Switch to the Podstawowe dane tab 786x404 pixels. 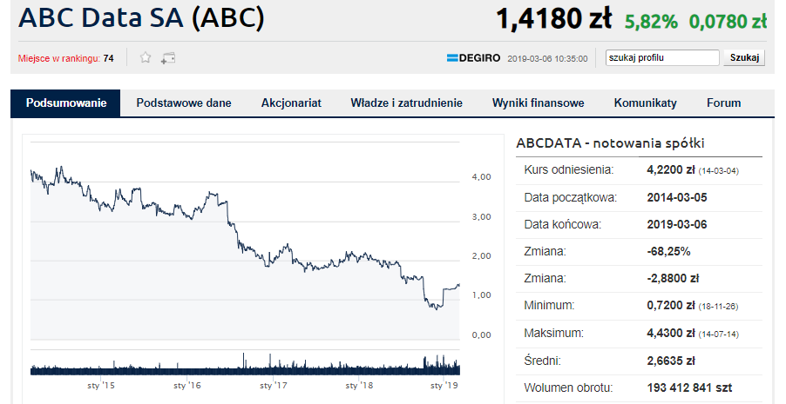183,103
